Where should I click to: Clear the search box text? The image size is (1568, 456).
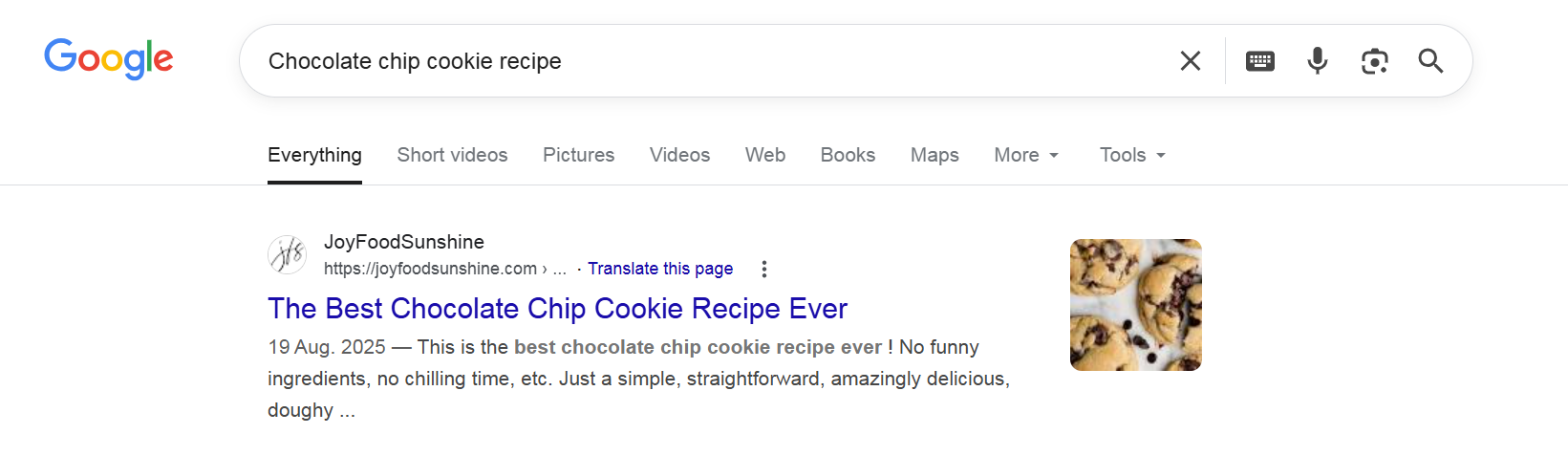click(x=1190, y=61)
